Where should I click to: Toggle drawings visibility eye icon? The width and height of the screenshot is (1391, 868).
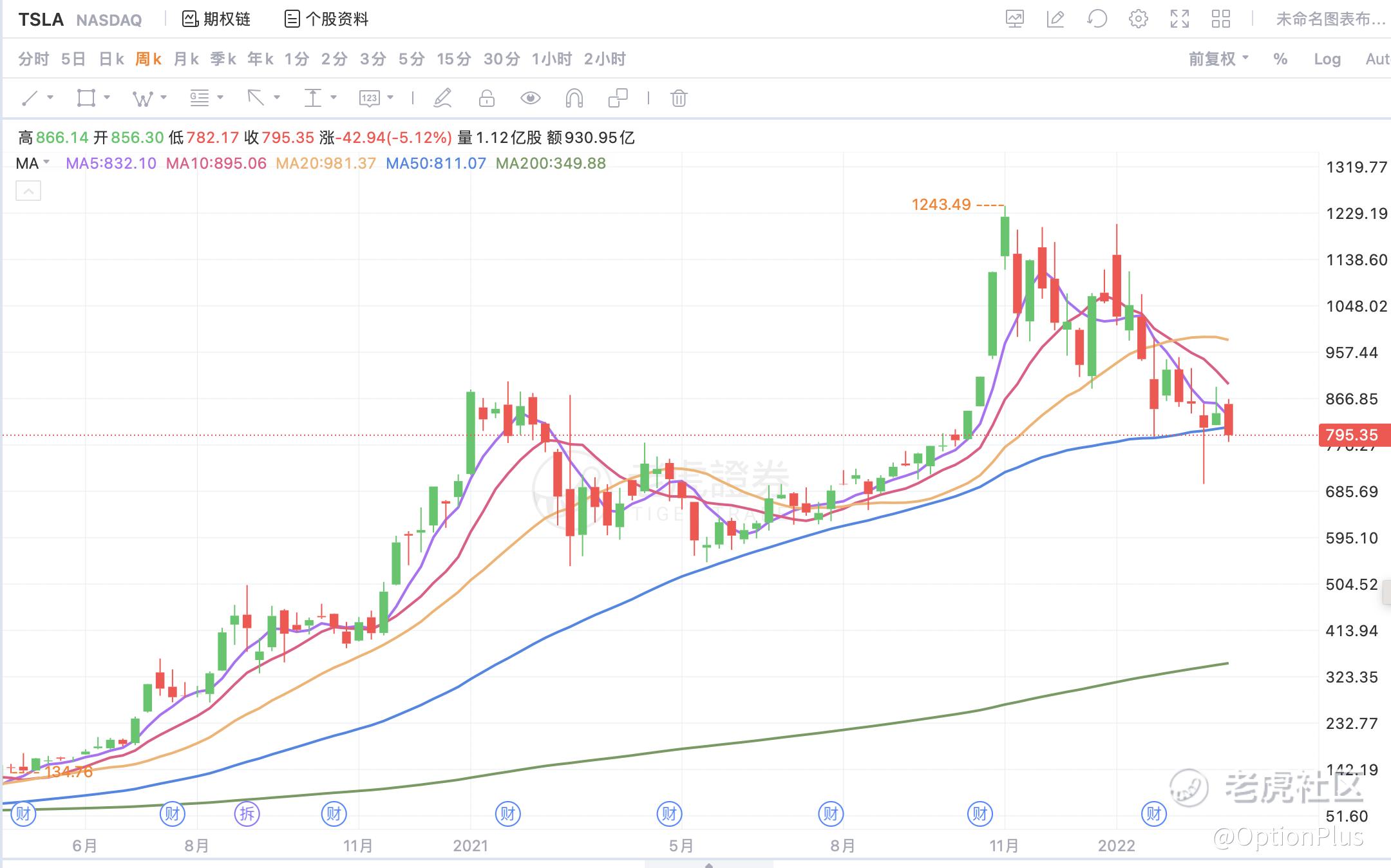click(530, 99)
